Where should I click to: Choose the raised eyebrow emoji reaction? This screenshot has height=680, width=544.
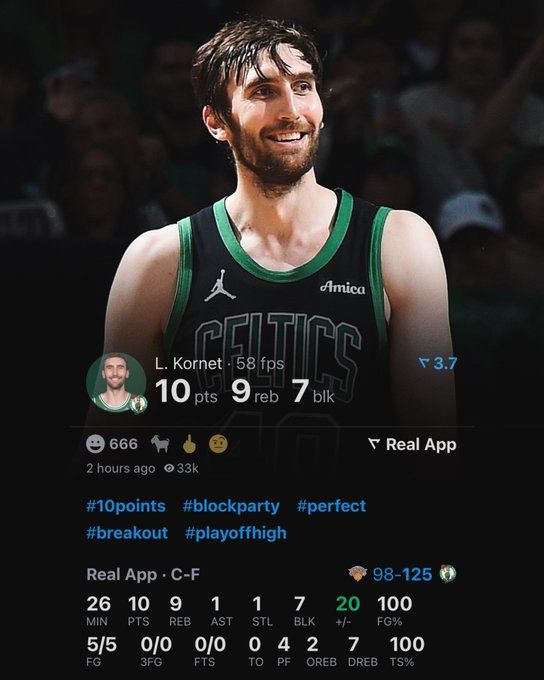[218, 444]
